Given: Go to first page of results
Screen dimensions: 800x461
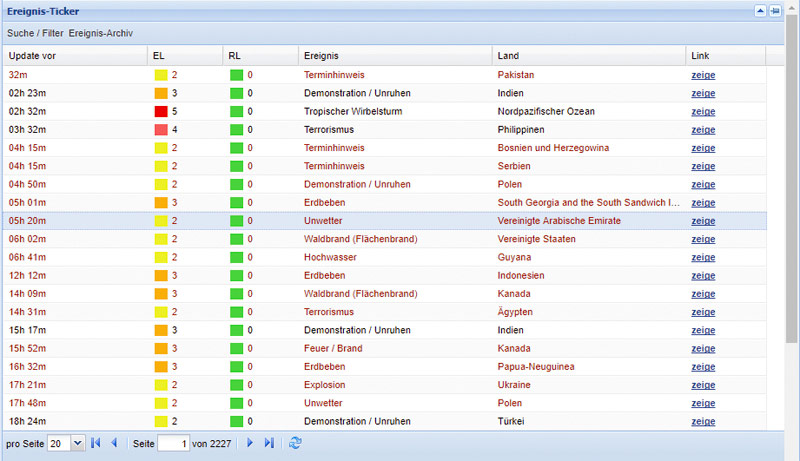Looking at the screenshot, I should [x=96, y=443].
